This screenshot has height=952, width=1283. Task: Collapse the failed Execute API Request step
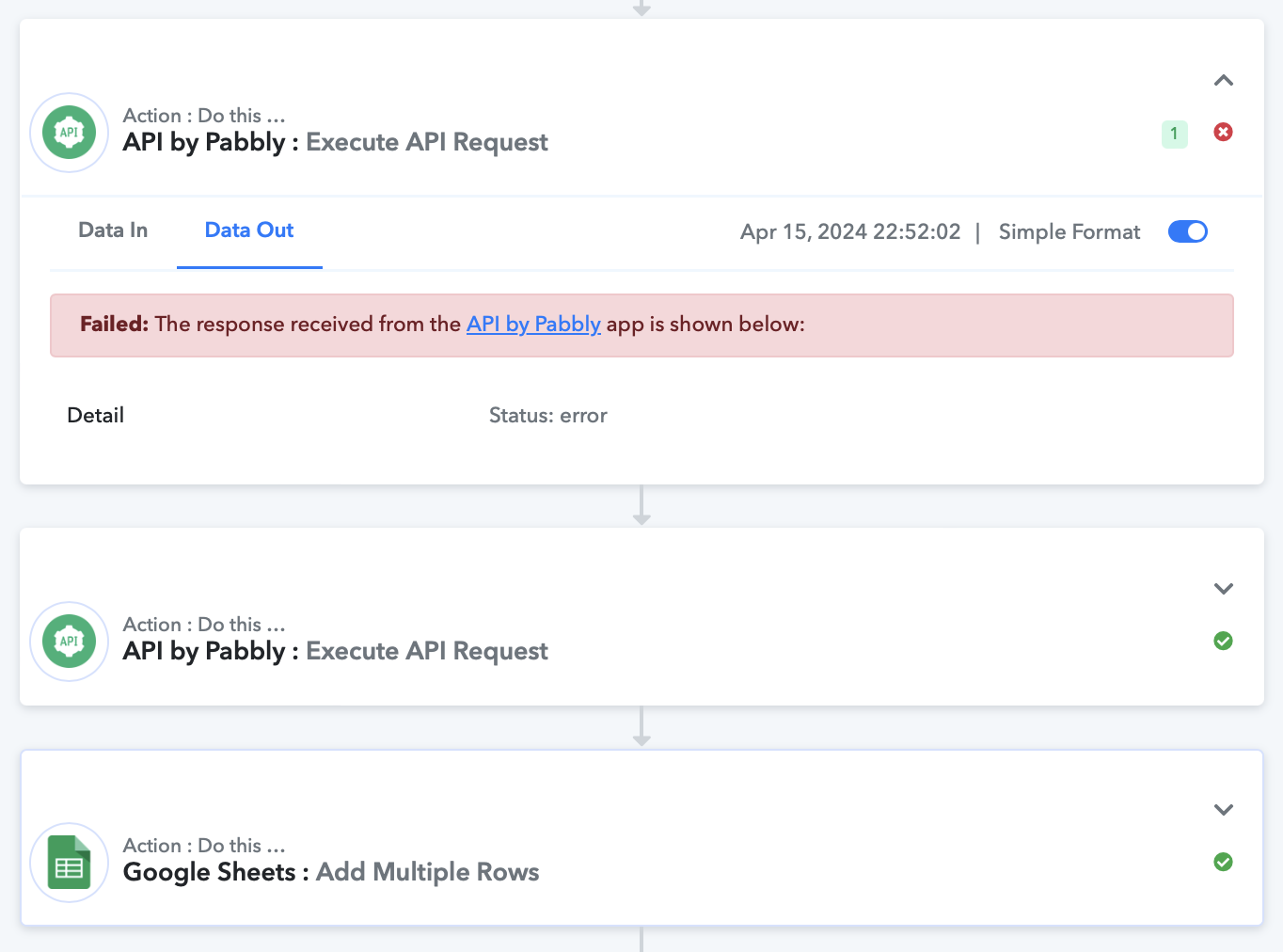point(1223,81)
